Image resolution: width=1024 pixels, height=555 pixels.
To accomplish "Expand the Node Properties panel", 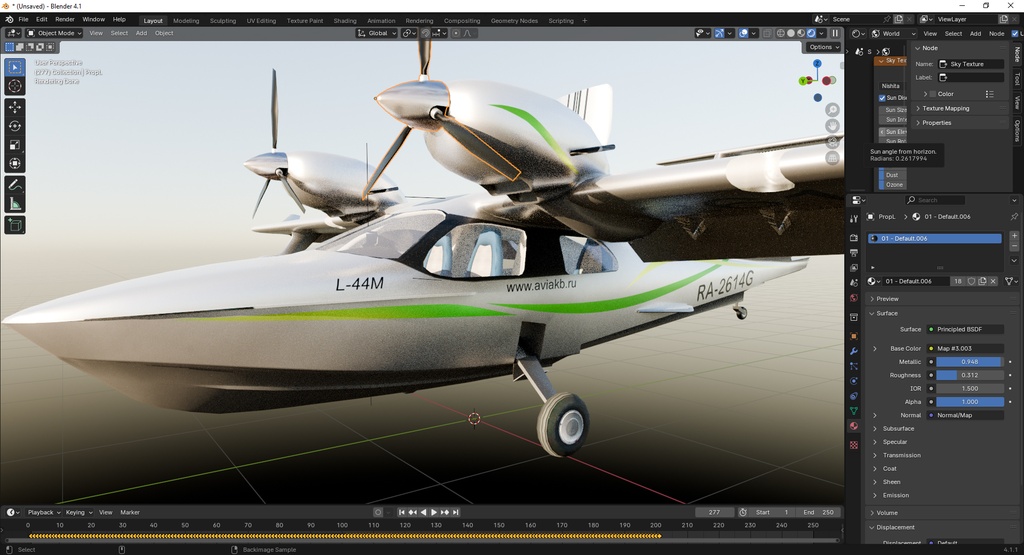I will click(936, 123).
